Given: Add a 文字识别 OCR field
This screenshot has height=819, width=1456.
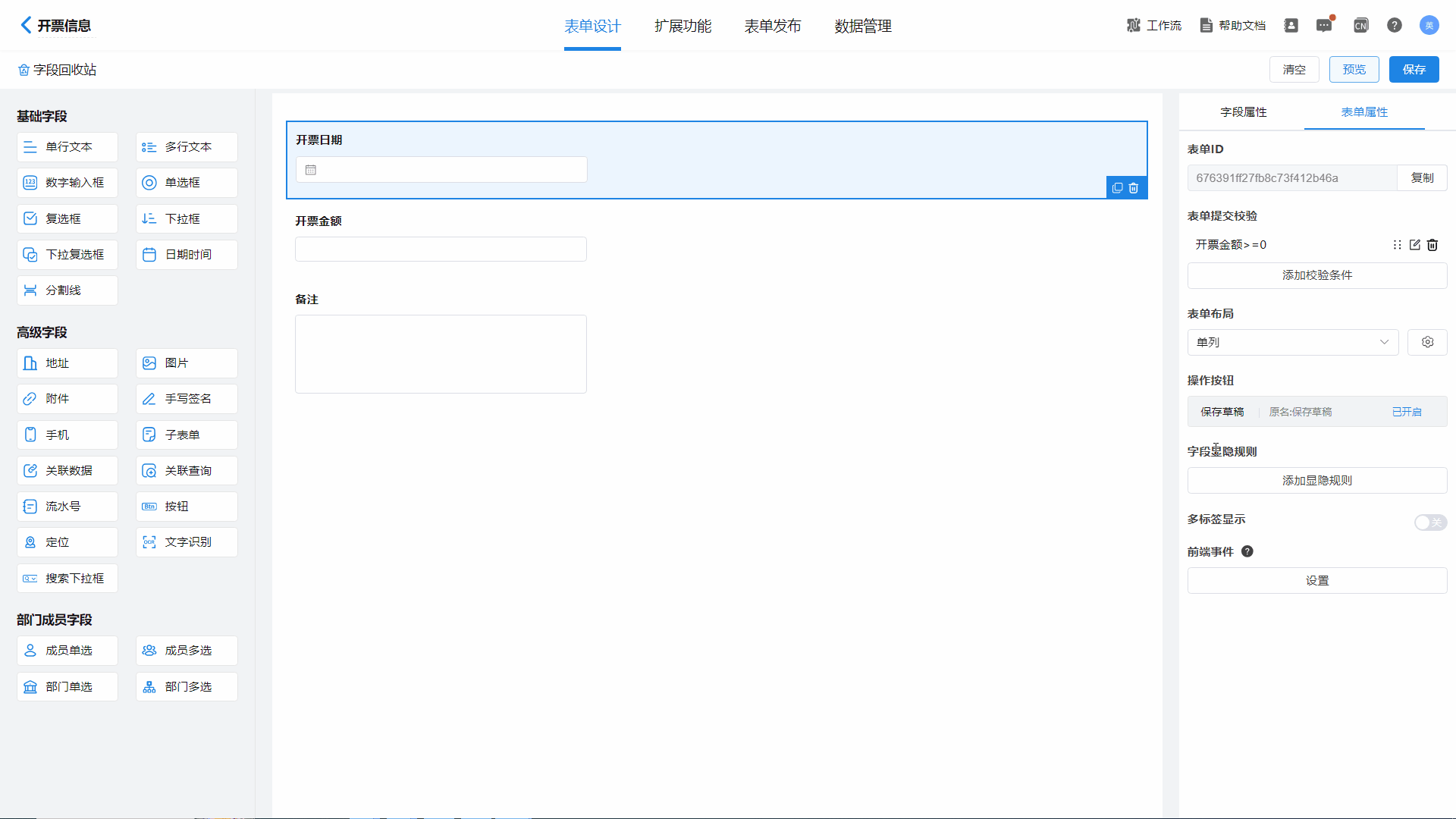Looking at the screenshot, I should 187,542.
